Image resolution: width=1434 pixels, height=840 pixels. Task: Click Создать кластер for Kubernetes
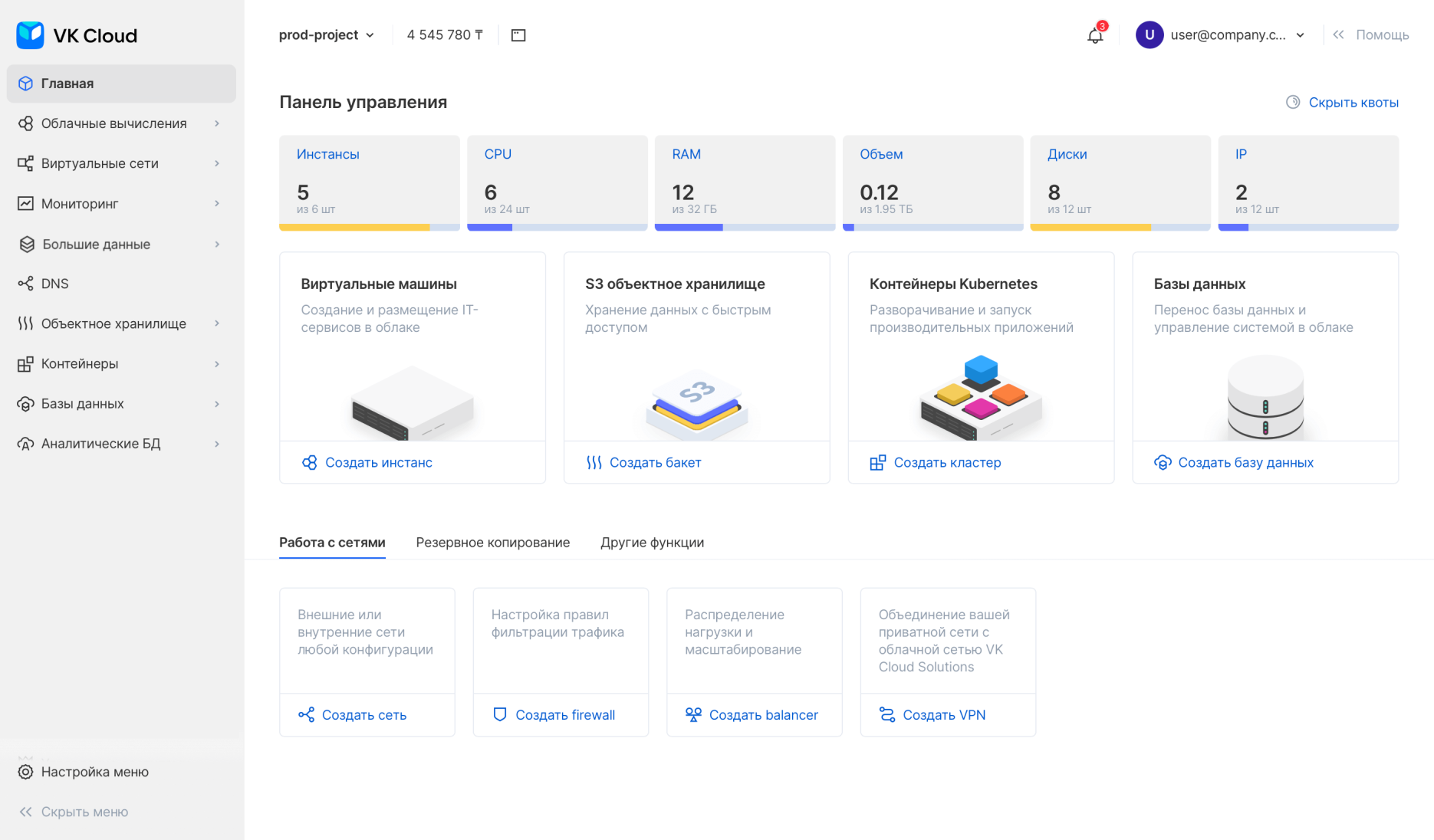[x=947, y=462]
